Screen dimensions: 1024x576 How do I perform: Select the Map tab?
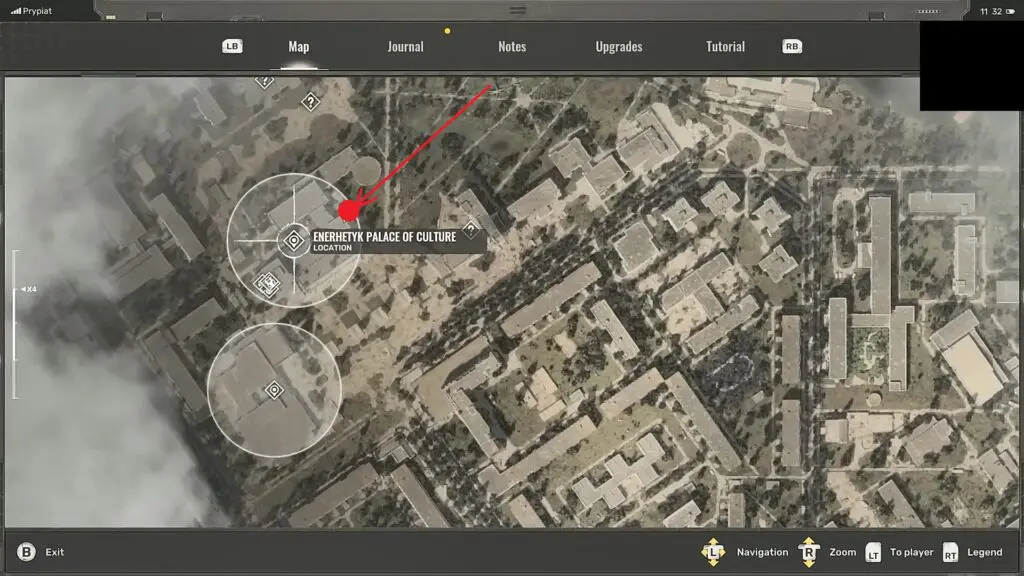(298, 47)
